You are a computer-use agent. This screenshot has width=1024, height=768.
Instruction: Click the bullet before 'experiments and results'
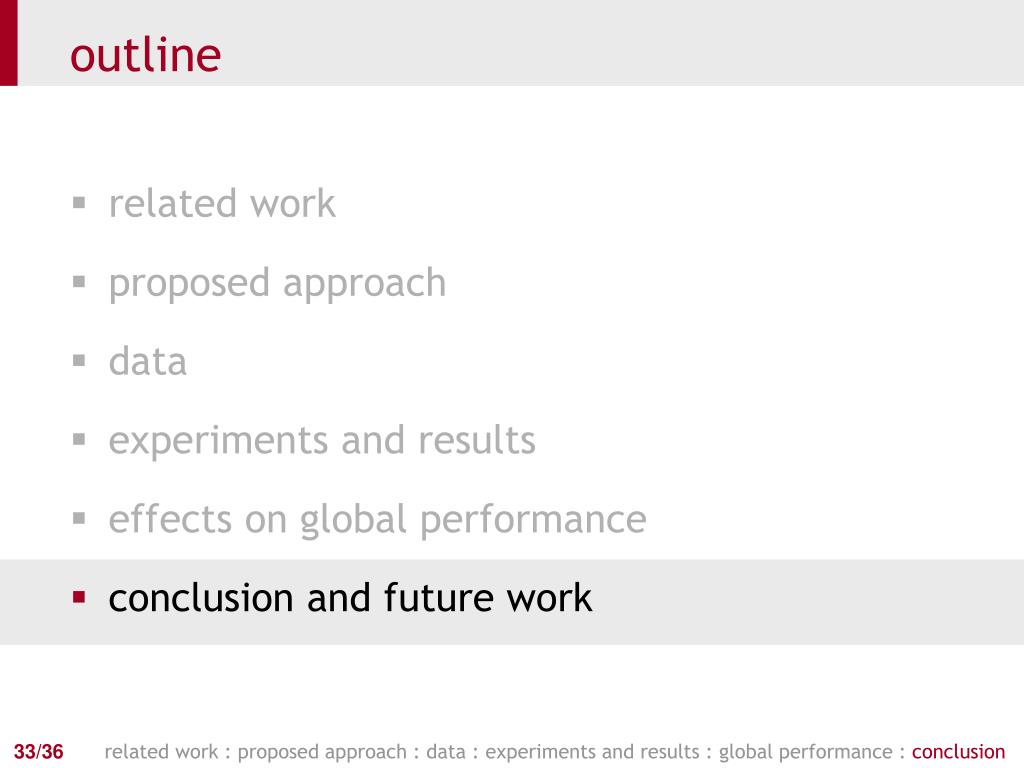click(79, 440)
